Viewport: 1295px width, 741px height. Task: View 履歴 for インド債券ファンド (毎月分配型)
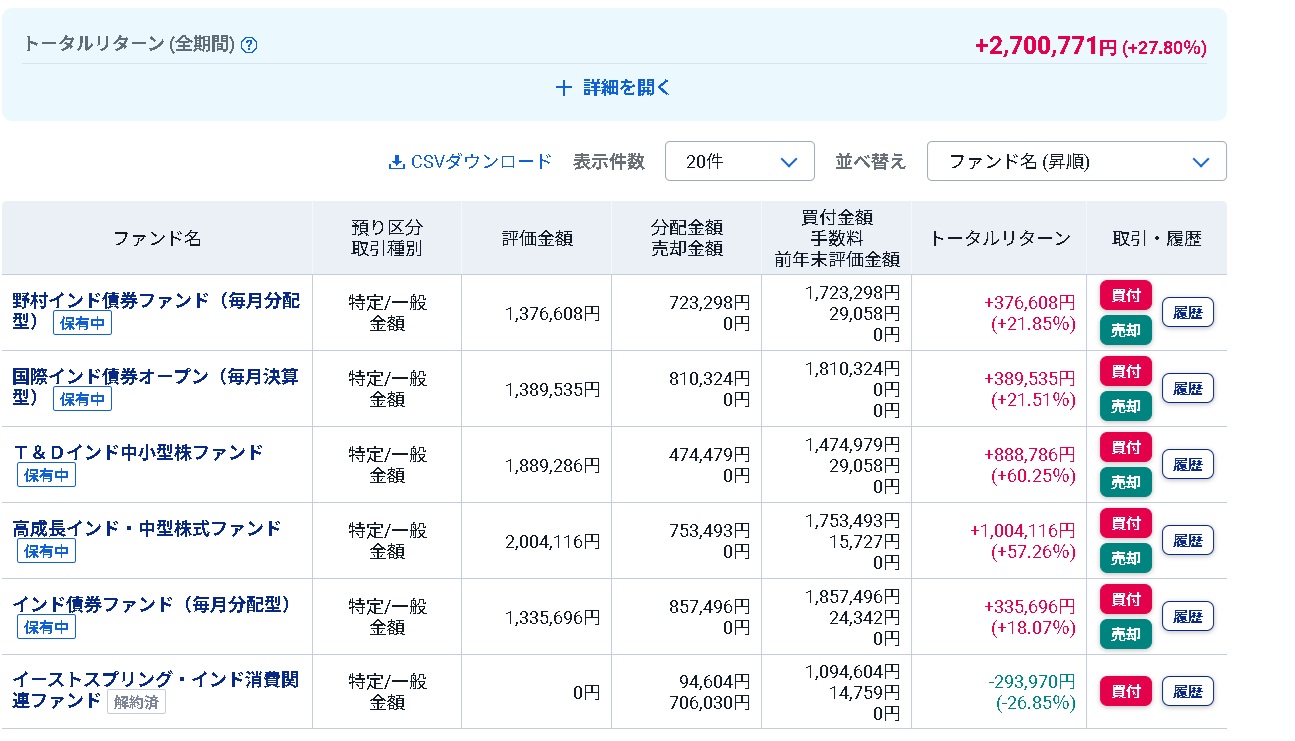pos(1187,616)
